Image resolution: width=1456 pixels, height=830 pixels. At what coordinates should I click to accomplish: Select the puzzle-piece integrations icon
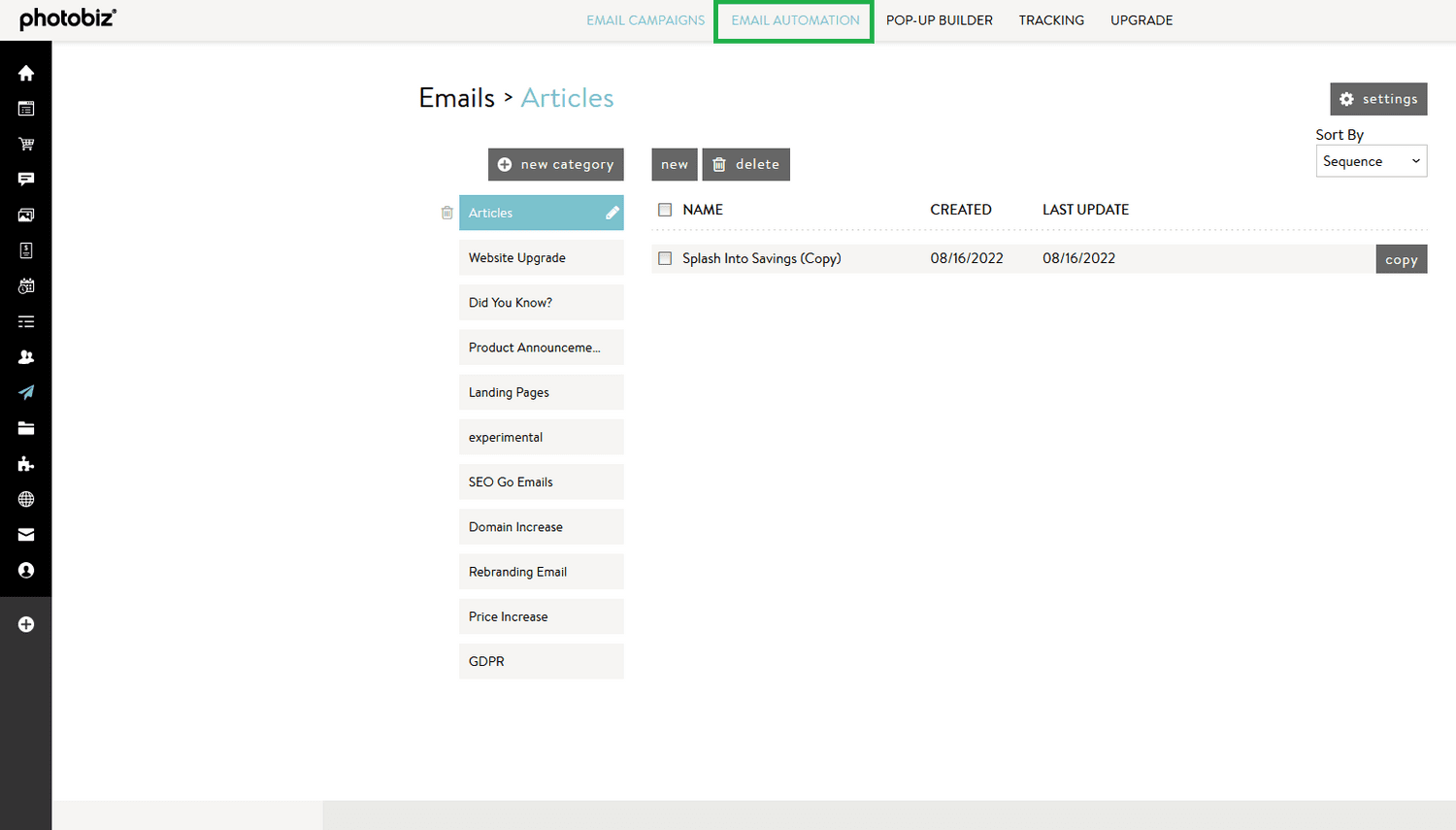26,464
